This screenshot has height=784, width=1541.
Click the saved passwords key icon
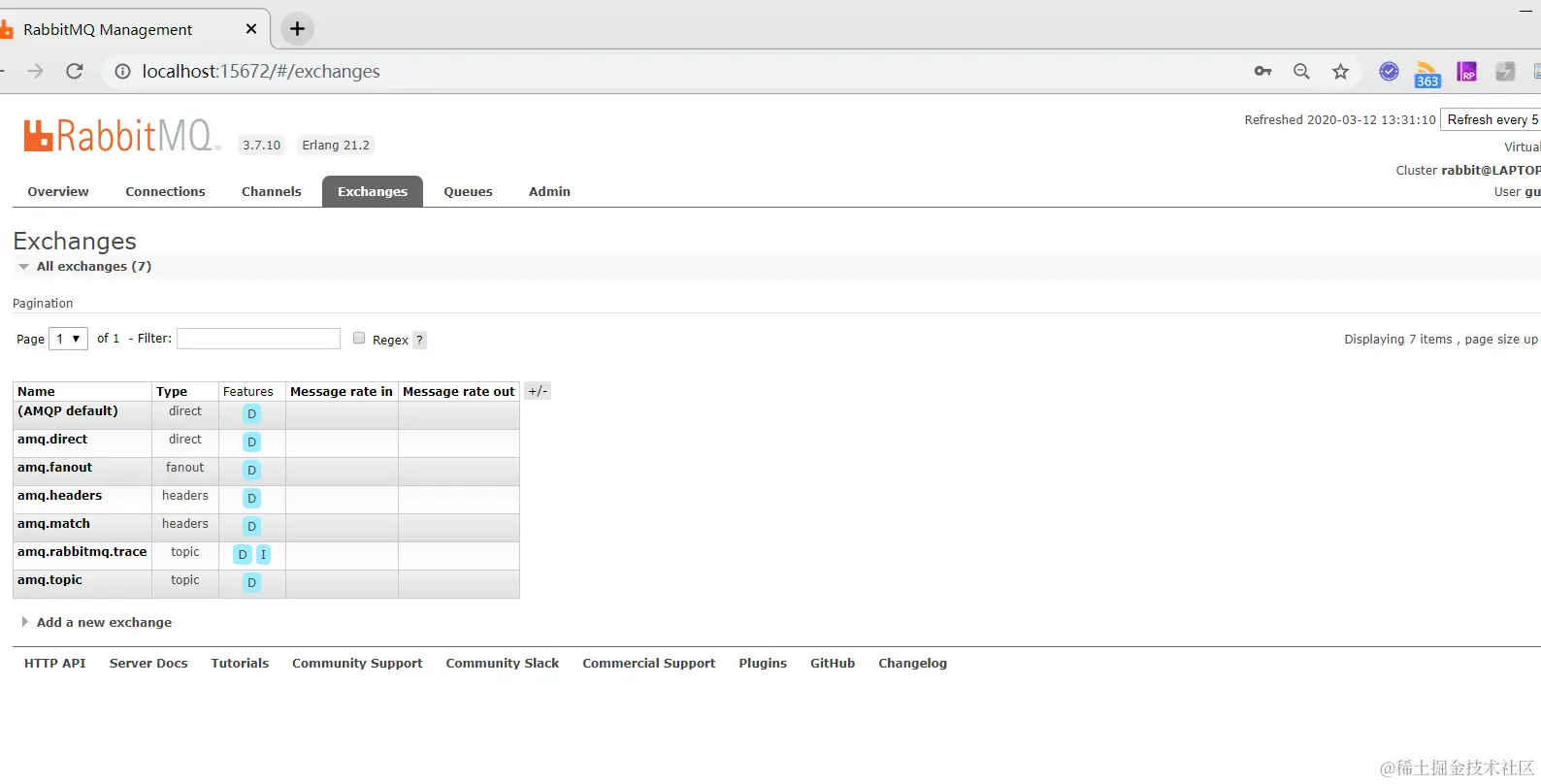(x=1262, y=71)
